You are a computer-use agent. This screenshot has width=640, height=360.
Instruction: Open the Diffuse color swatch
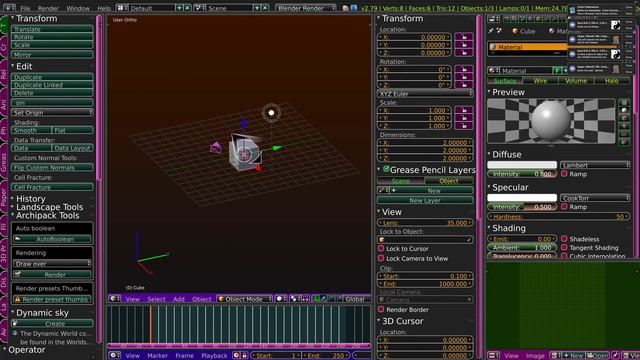(522, 165)
